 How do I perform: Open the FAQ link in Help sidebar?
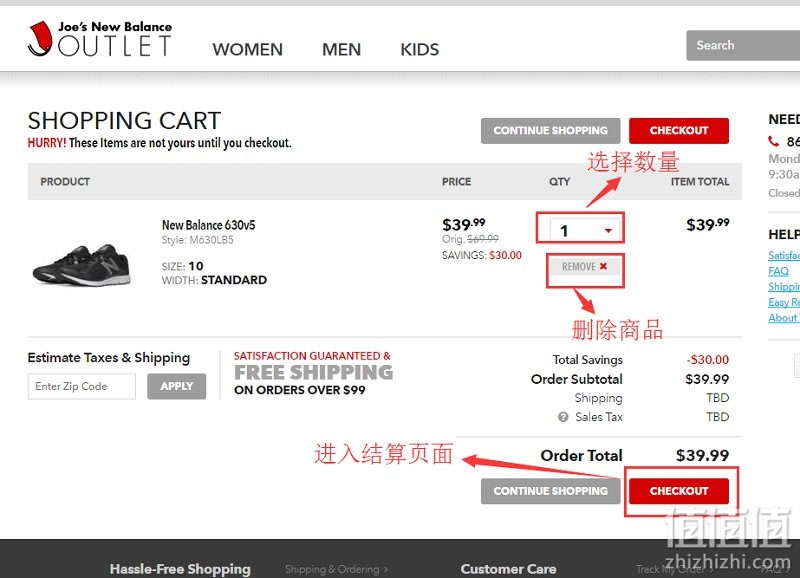click(778, 271)
